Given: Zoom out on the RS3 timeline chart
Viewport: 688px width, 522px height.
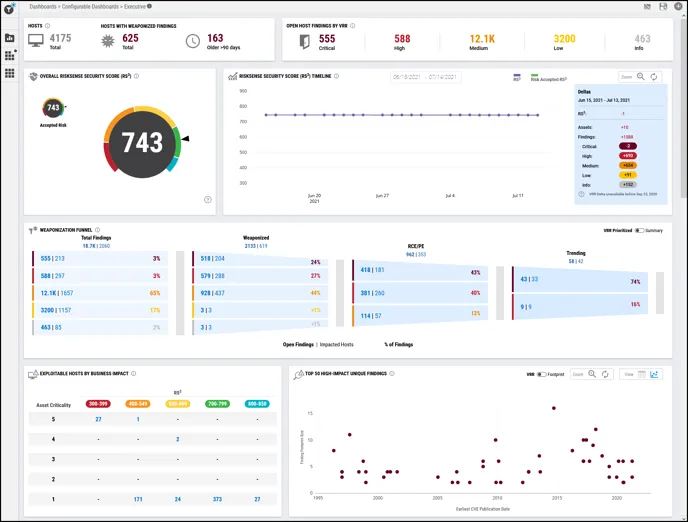Looking at the screenshot, I should click(x=641, y=77).
